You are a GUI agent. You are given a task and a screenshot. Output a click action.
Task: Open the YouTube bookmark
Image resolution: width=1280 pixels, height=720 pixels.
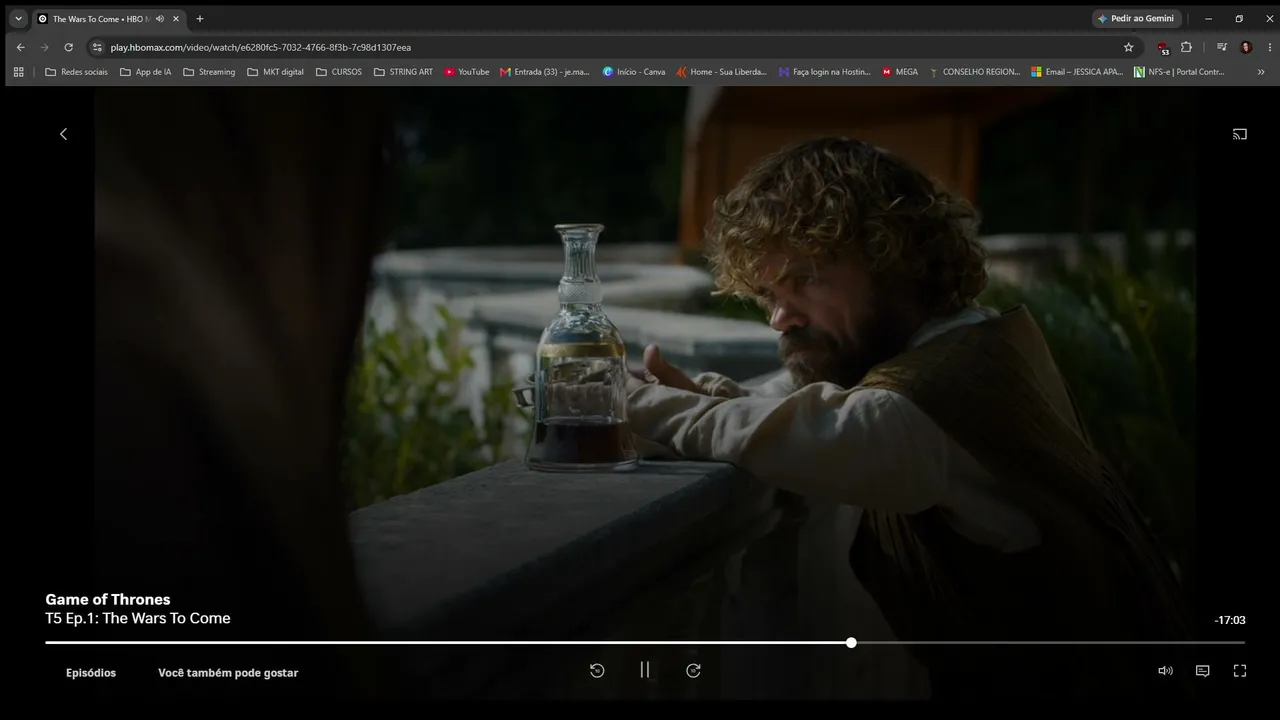click(467, 72)
